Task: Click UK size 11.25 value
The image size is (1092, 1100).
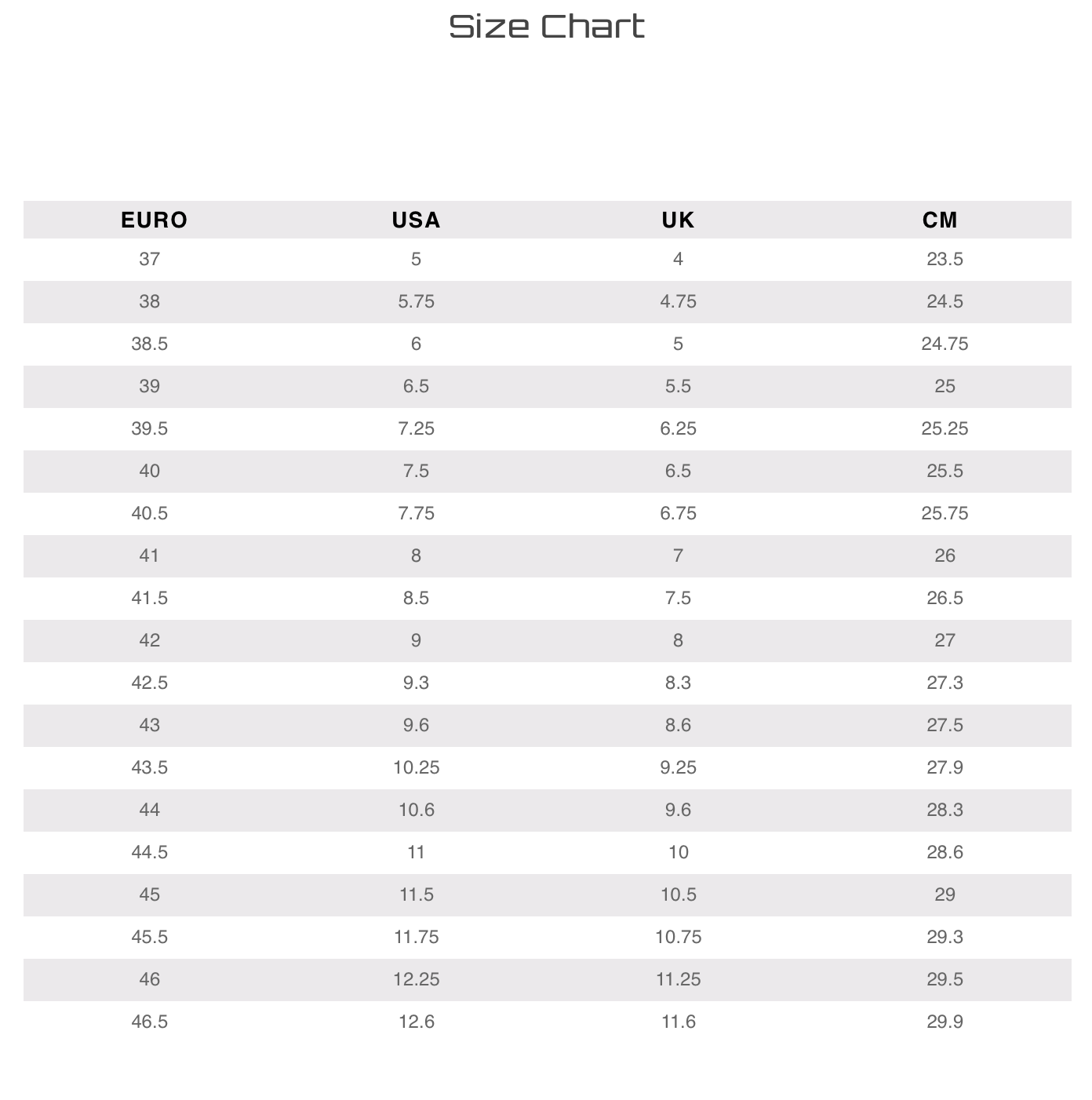Action: pos(679,979)
